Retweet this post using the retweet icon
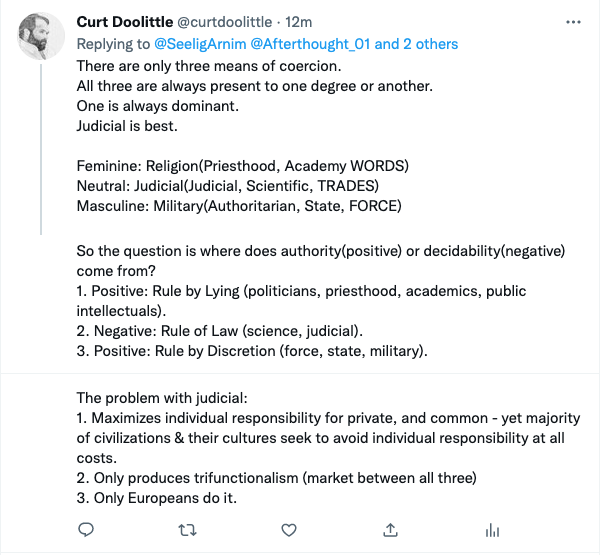The height and width of the screenshot is (555, 601). point(187,529)
